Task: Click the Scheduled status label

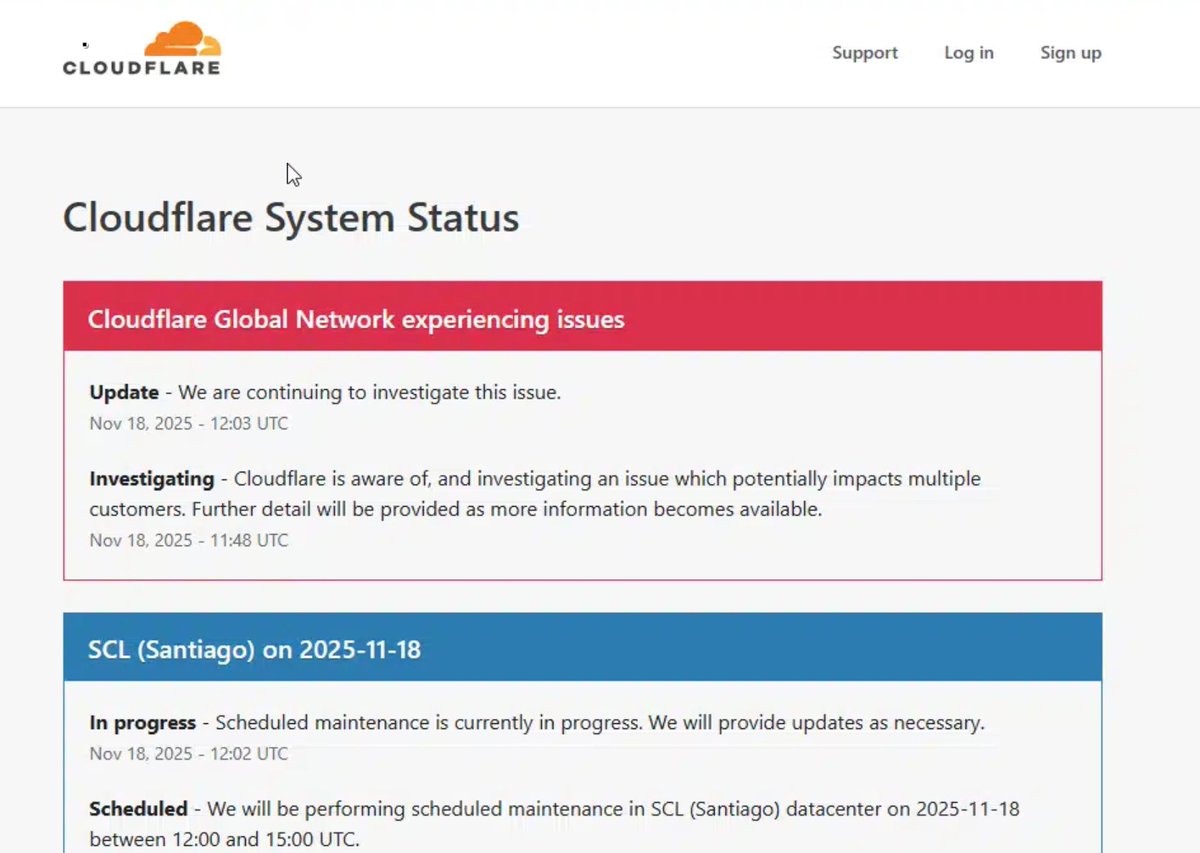Action: pyautogui.click(x=138, y=808)
